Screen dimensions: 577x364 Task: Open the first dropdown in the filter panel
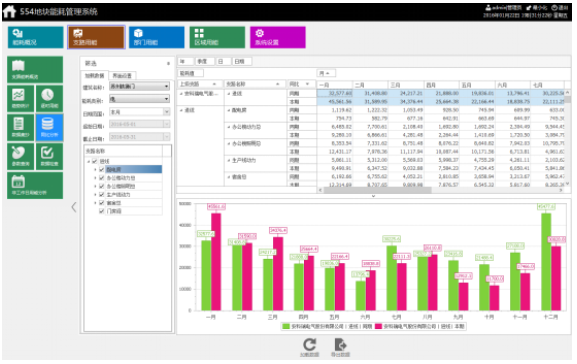(139, 86)
